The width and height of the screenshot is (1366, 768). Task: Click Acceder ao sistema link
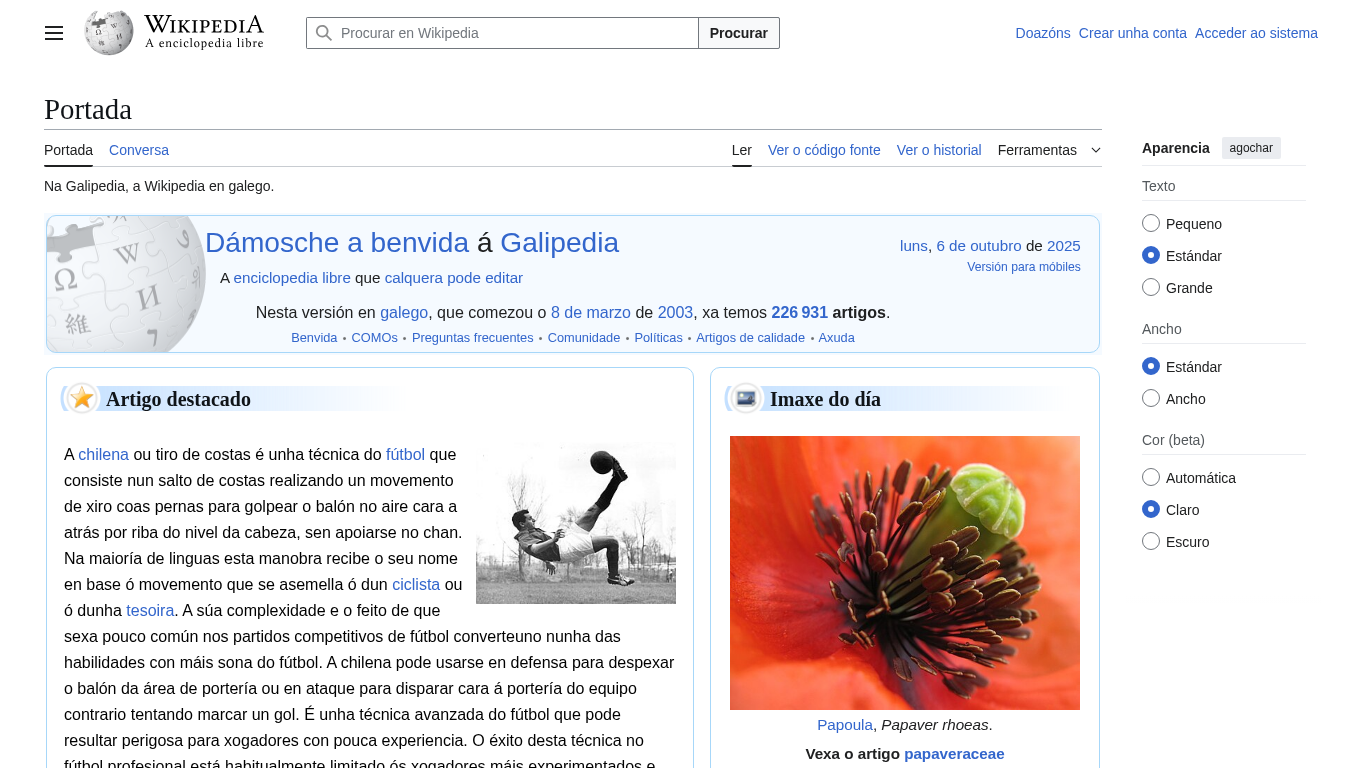pyautogui.click(x=1256, y=33)
